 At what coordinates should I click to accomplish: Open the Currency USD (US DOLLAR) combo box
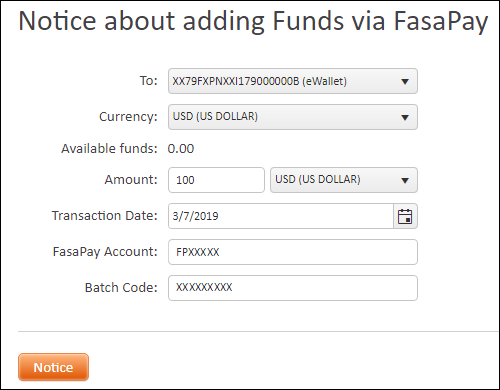point(293,117)
